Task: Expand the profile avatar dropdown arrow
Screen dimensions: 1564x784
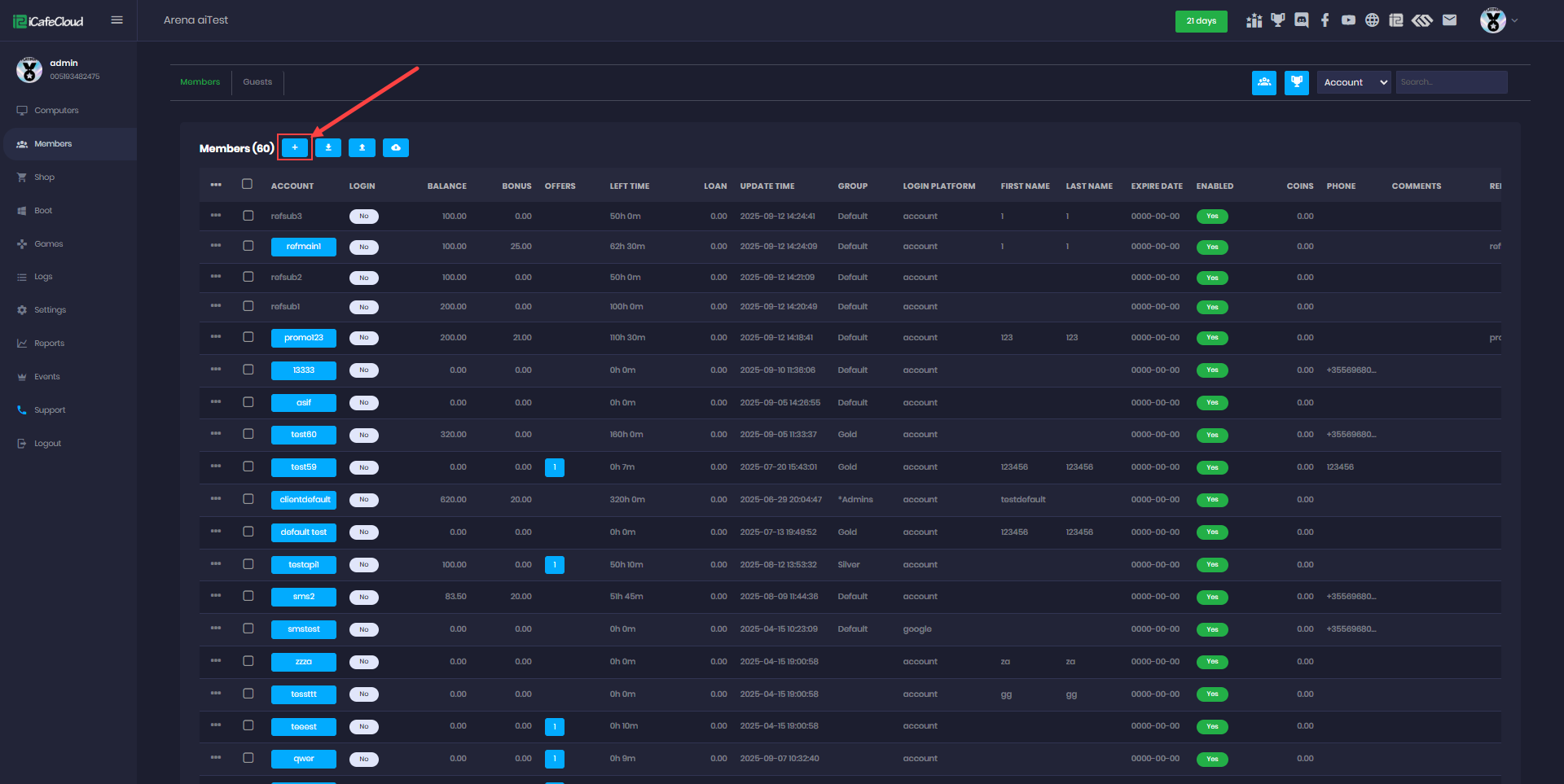Action: click(x=1514, y=20)
